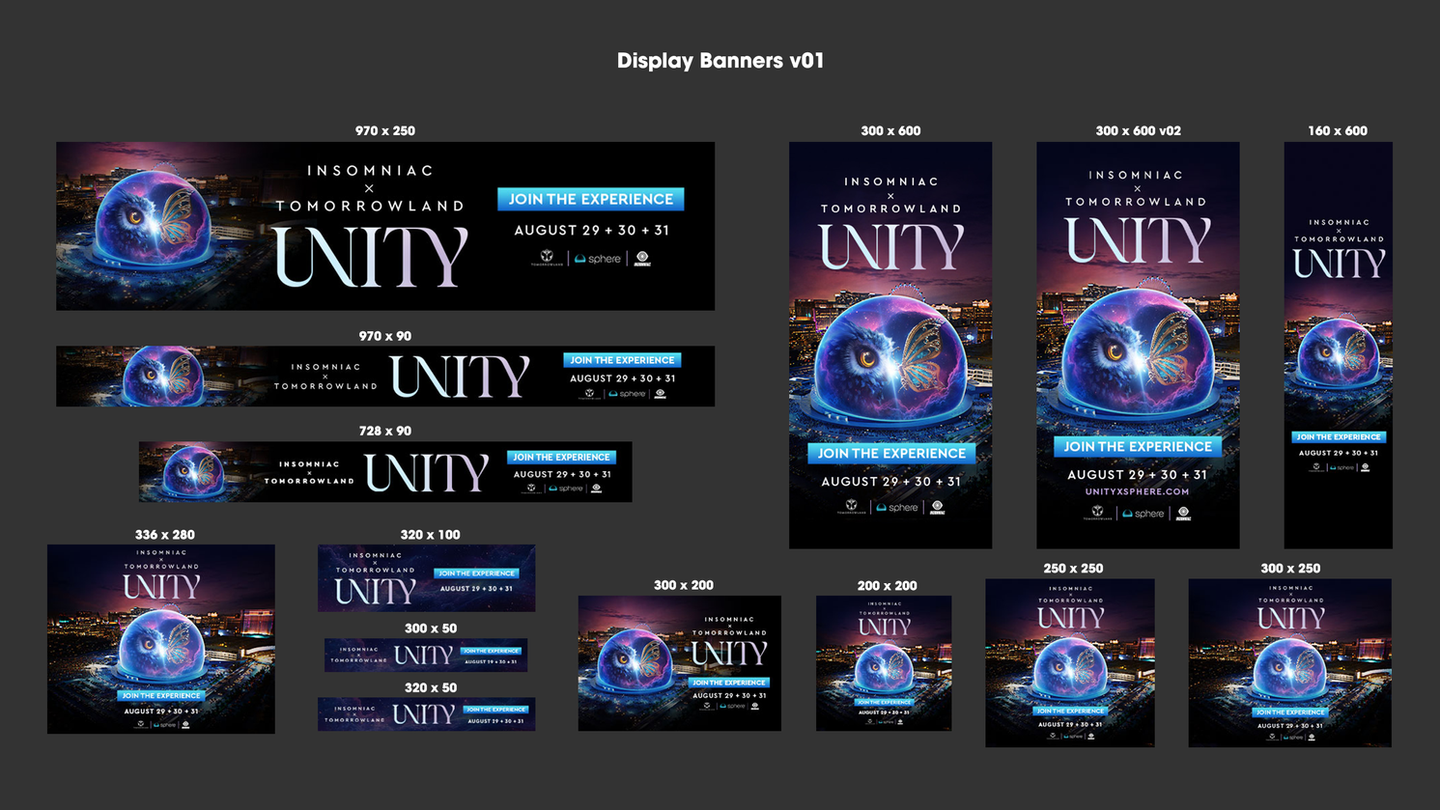Image resolution: width=1440 pixels, height=810 pixels.
Task: Select the UNITY title in the 970 x 250 banner
Action: point(370,257)
